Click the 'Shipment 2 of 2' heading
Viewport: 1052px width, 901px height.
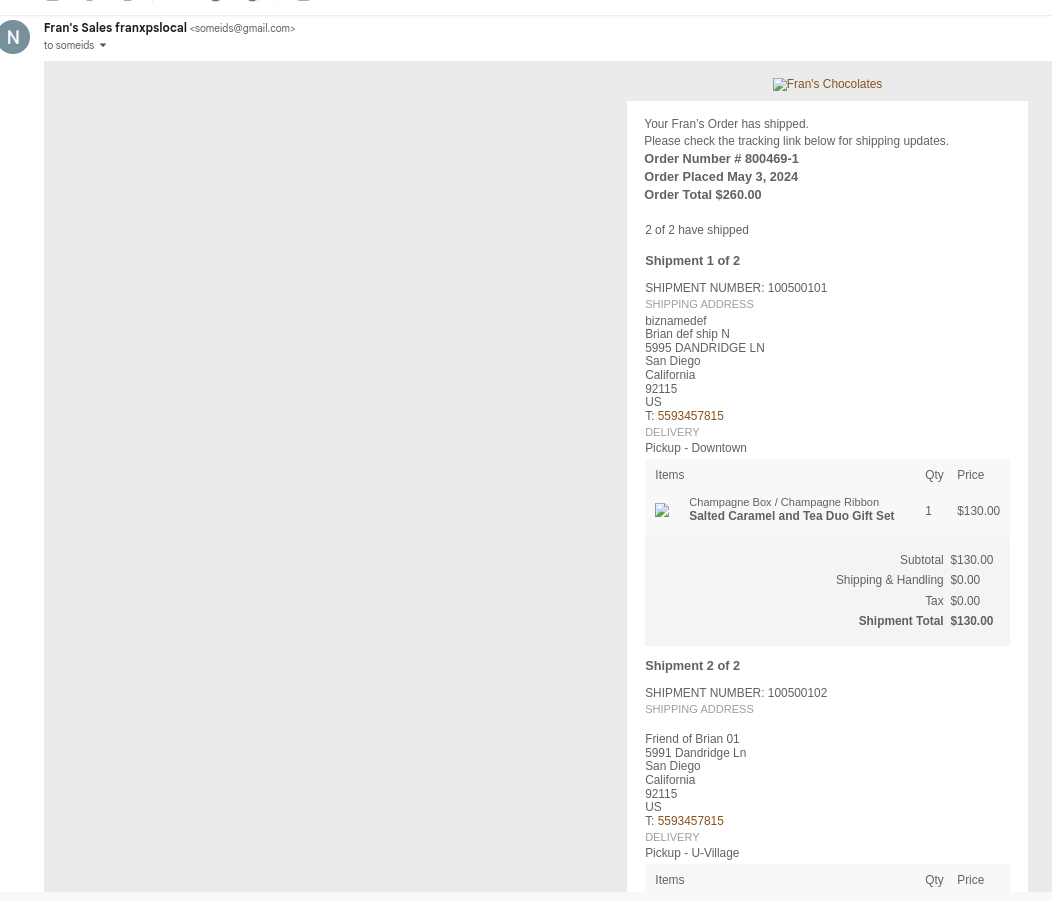692,666
